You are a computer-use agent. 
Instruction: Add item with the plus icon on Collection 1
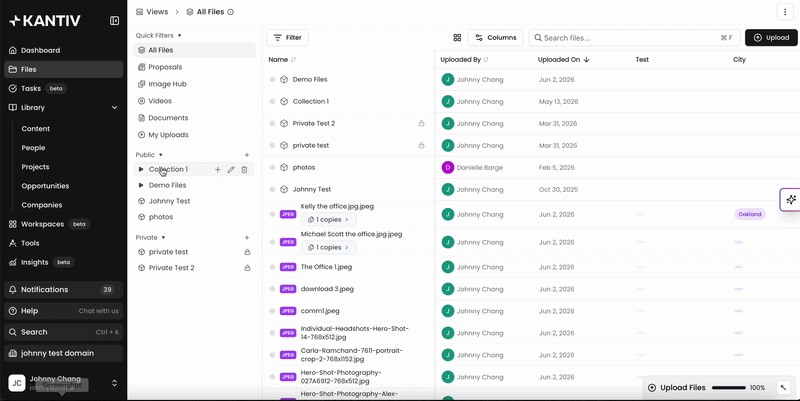(218, 169)
